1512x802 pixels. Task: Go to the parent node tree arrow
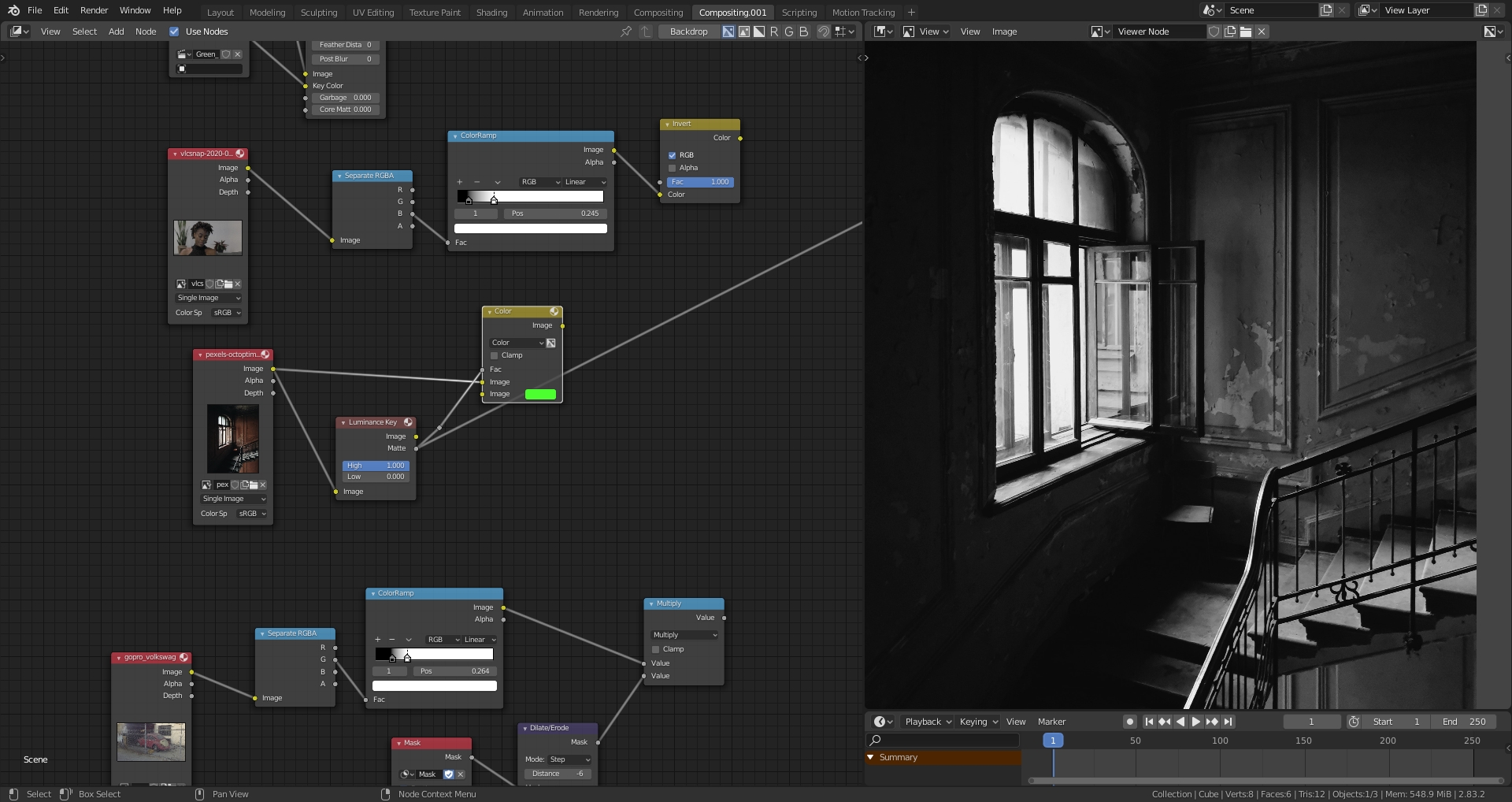[x=646, y=32]
